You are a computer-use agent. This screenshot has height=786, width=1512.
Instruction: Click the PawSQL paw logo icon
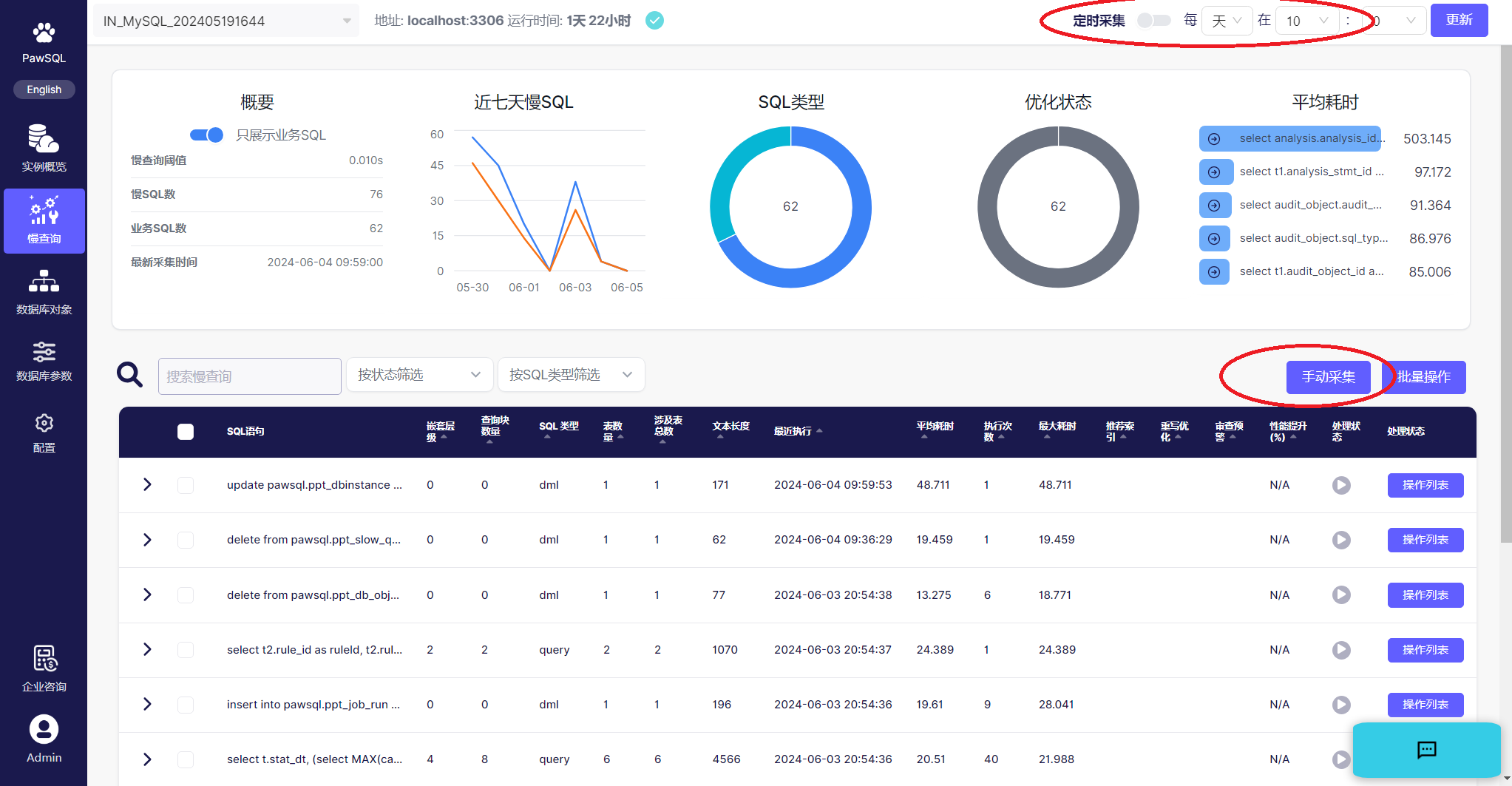click(x=44, y=33)
